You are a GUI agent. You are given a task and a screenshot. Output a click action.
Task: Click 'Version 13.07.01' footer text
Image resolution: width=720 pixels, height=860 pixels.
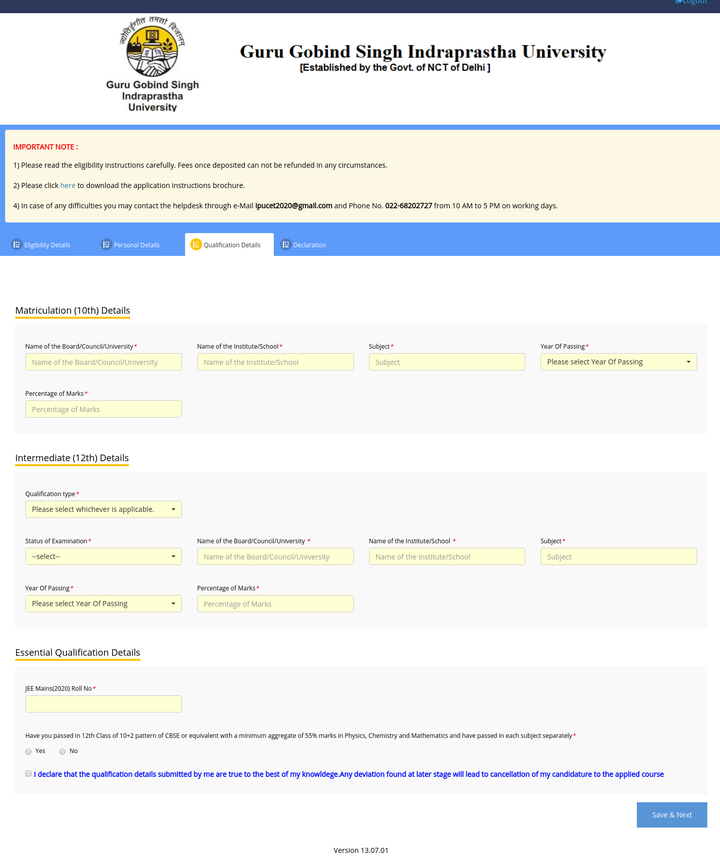click(x=361, y=851)
